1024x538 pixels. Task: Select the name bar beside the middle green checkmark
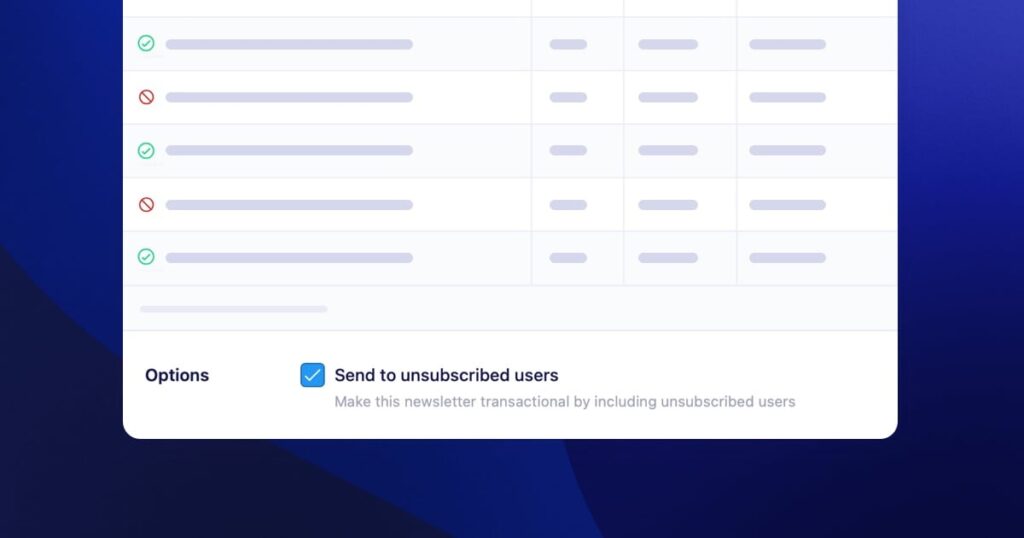click(x=289, y=151)
